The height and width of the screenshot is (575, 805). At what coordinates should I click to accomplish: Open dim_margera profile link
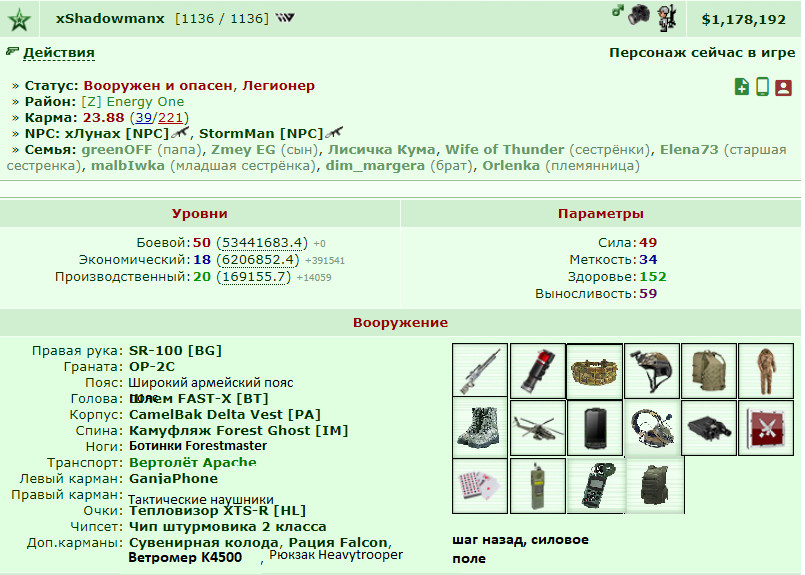pyautogui.click(x=375, y=165)
